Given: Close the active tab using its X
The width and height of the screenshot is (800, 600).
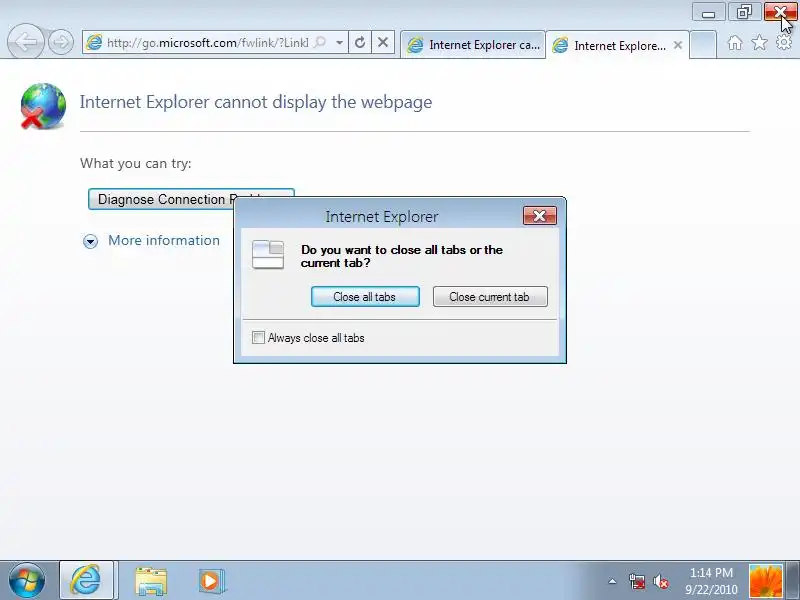Looking at the screenshot, I should pos(678,45).
